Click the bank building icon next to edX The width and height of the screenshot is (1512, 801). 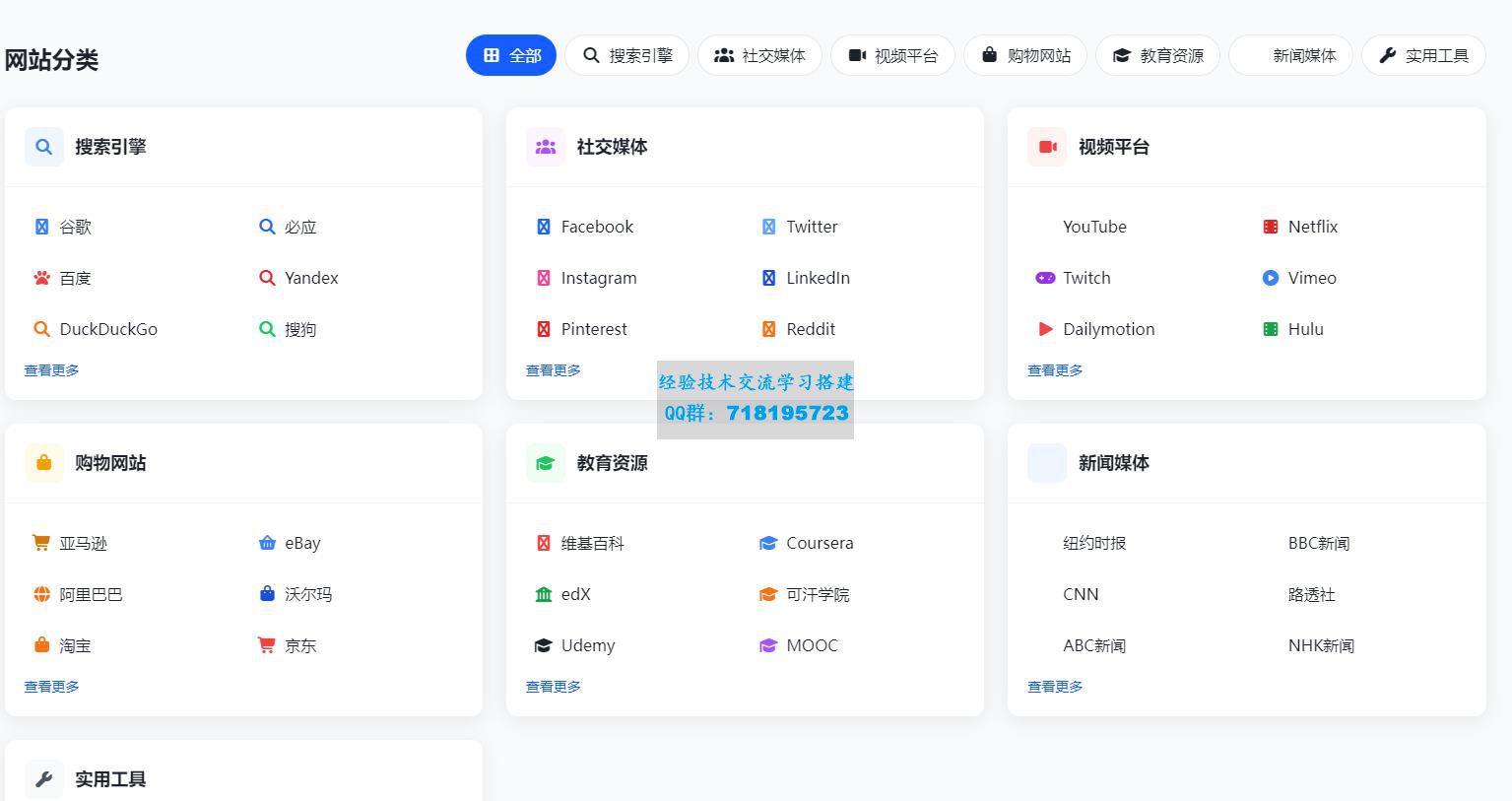pyautogui.click(x=543, y=594)
